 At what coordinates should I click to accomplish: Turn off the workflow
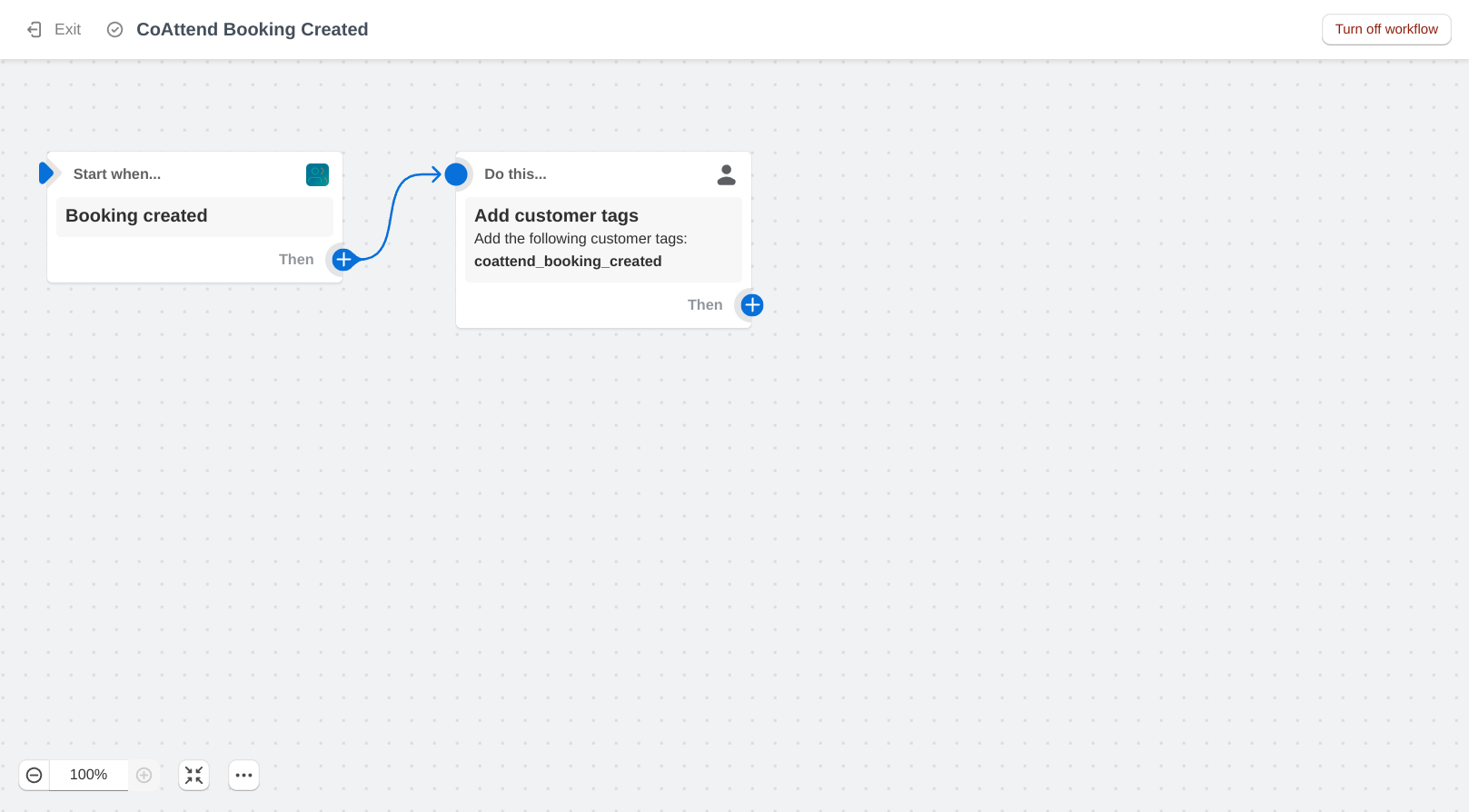point(1385,29)
